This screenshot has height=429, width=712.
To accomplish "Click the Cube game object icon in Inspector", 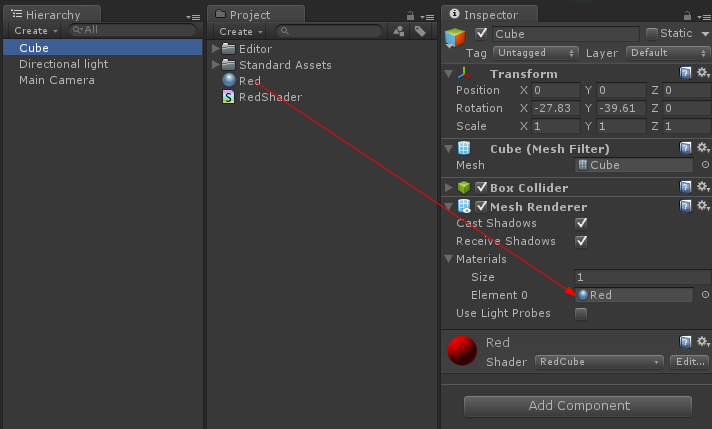I will pyautogui.click(x=456, y=39).
